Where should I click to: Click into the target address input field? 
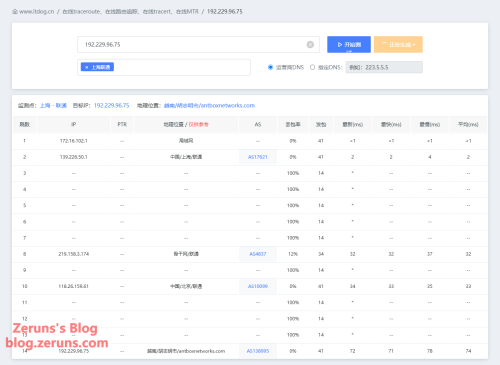tap(198, 44)
